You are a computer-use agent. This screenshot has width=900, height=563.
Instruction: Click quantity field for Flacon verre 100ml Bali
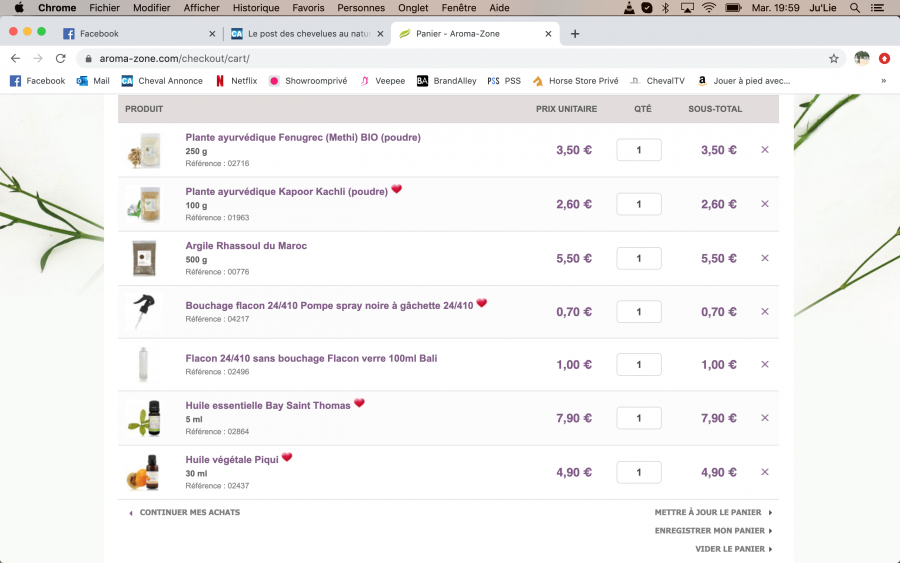coord(639,365)
